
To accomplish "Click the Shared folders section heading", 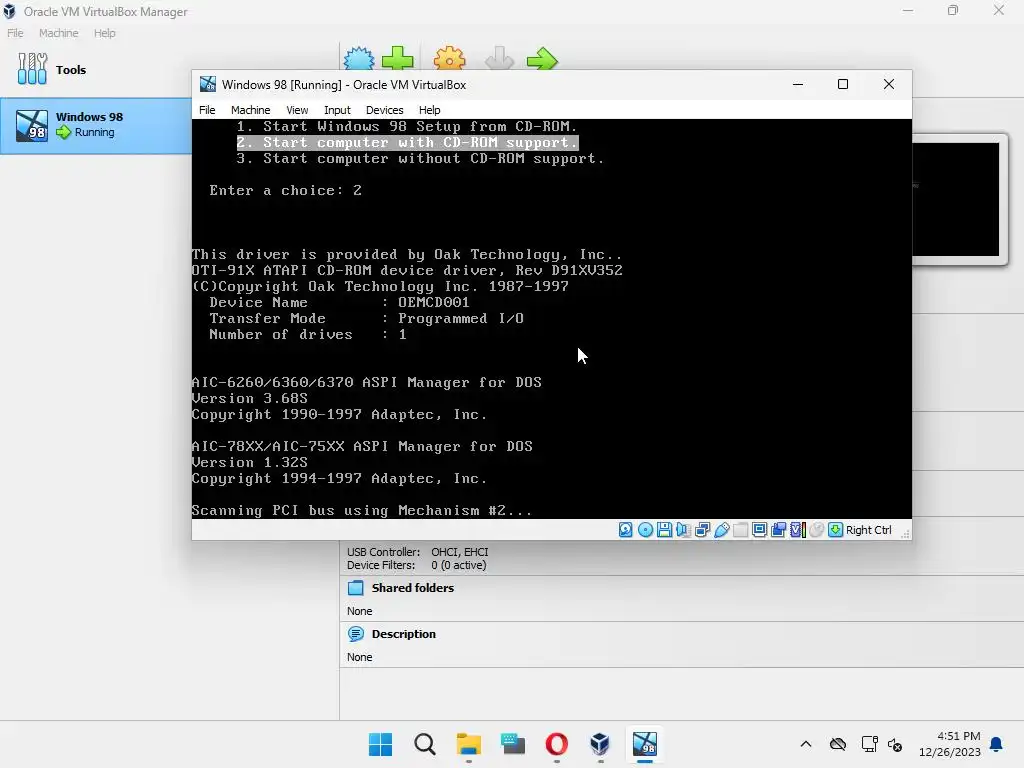I will pyautogui.click(x=412, y=588).
